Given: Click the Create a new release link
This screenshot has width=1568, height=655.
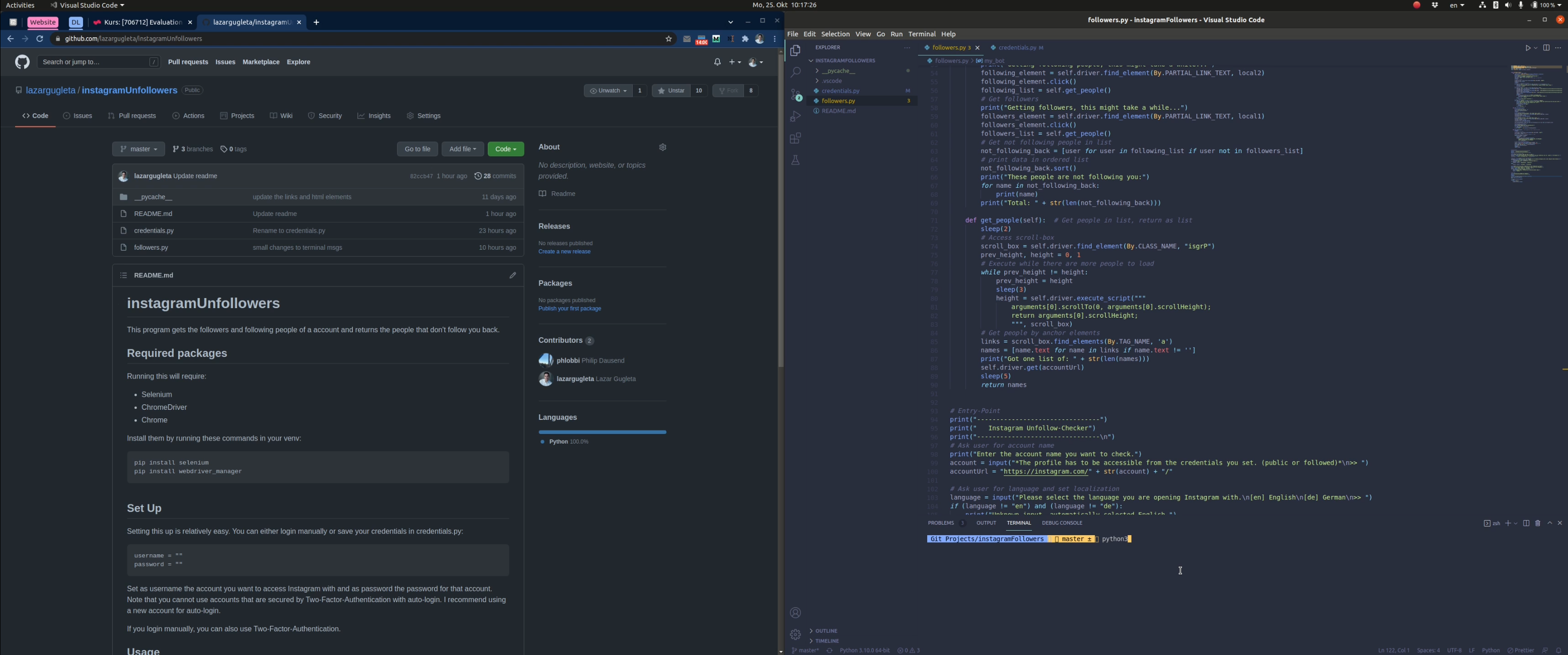Looking at the screenshot, I should [x=564, y=252].
